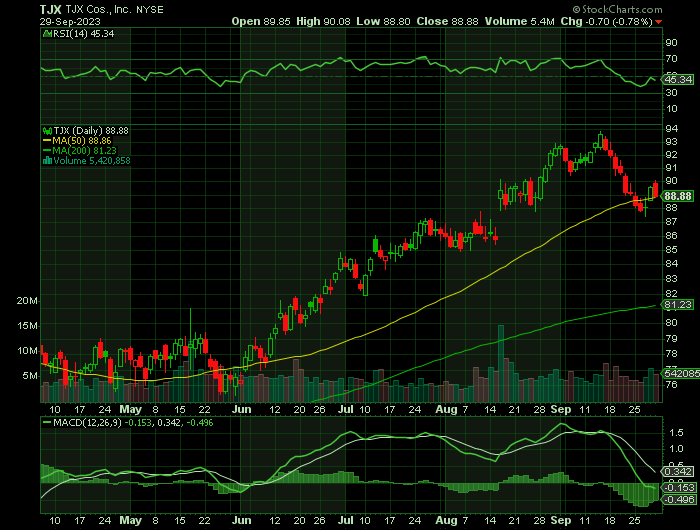Image resolution: width=700 pixels, height=530 pixels.
Task: Click the 'TJX (Daily) 88.88' legend label
Action: [x=91, y=131]
